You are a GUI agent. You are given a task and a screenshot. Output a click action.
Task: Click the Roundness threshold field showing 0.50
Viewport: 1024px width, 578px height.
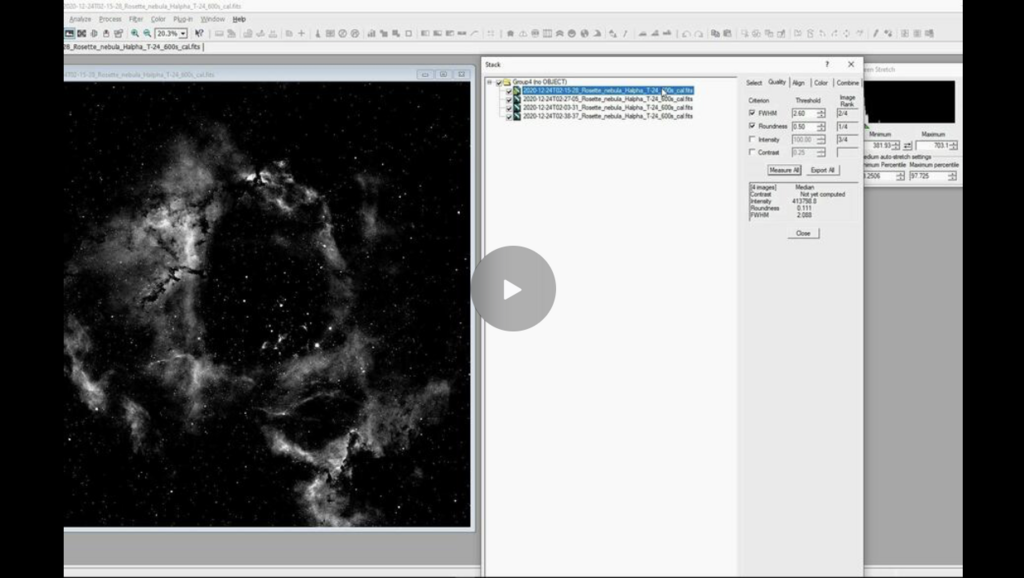(x=804, y=127)
